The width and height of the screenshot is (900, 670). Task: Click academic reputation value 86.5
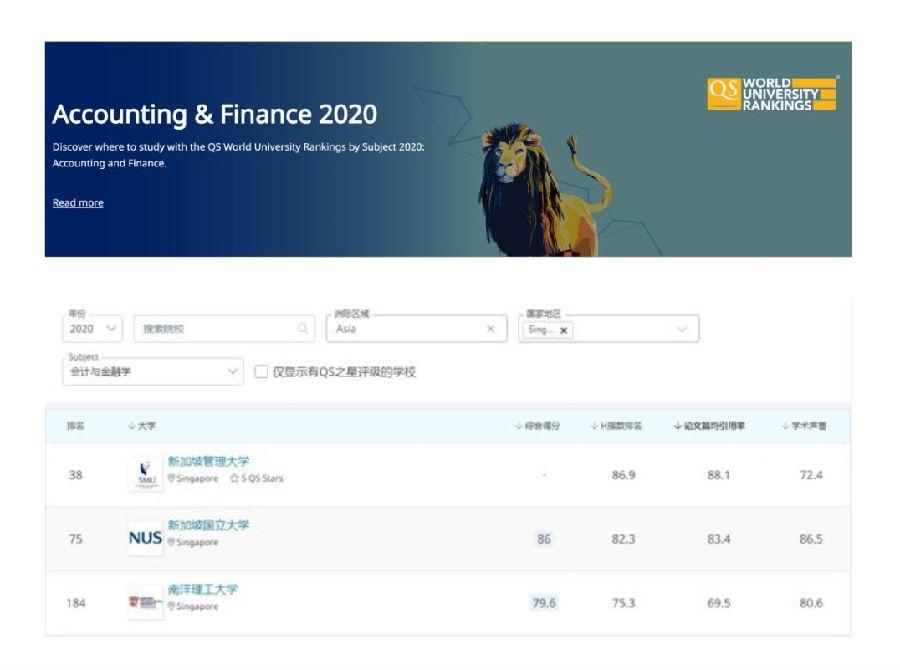click(811, 539)
